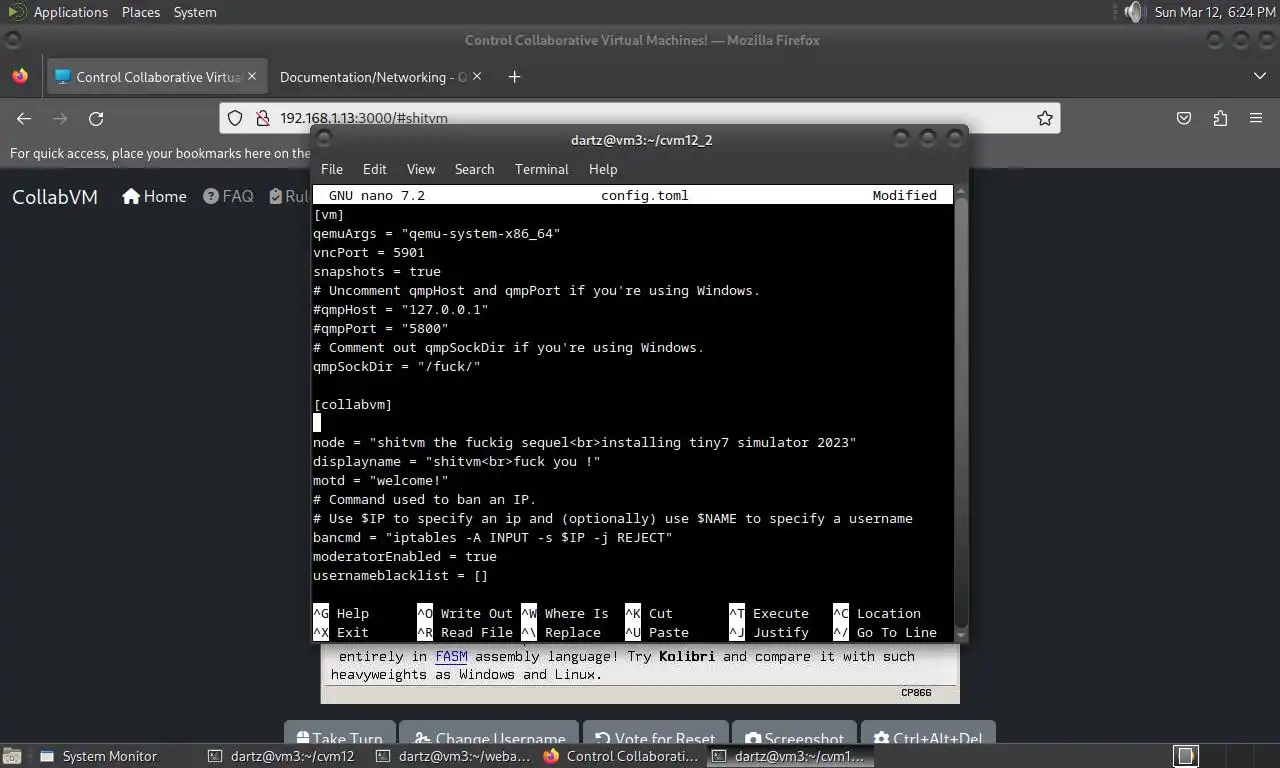Screen dimensions: 1280x768
Task: Click the Firefox logo icon left of tabs
Action: coord(20,77)
